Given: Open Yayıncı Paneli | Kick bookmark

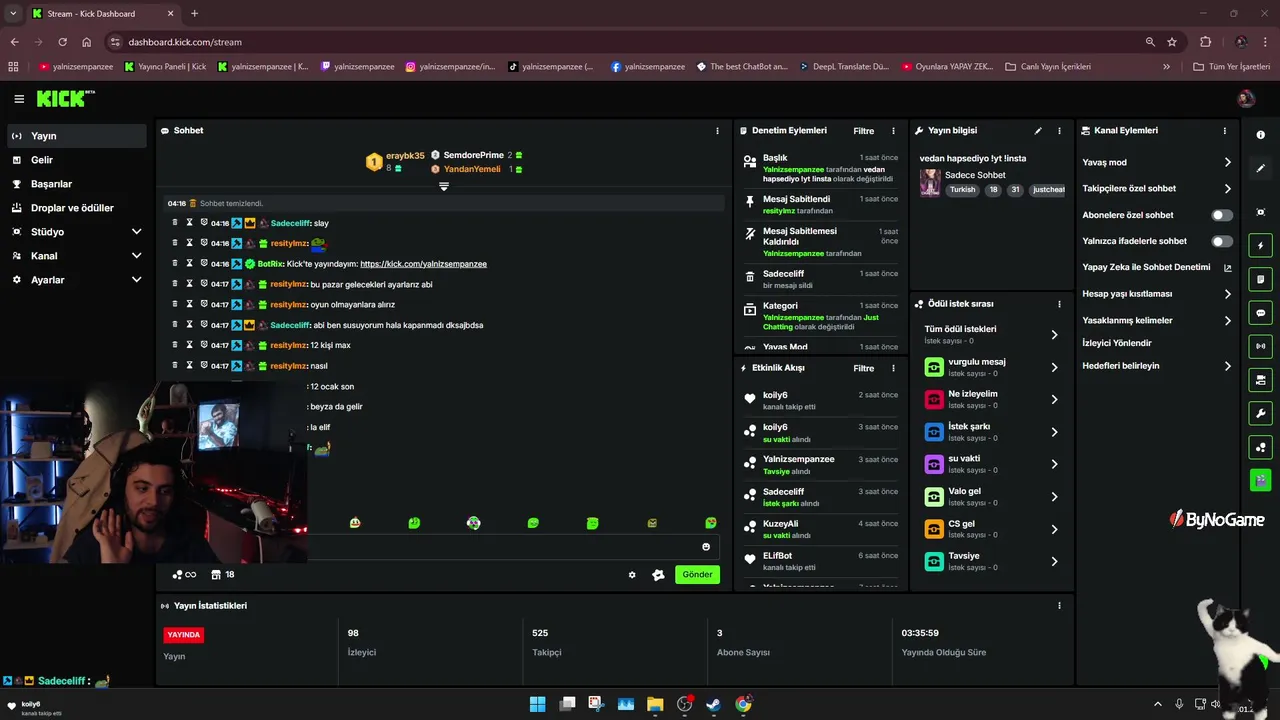Looking at the screenshot, I should coord(165,67).
